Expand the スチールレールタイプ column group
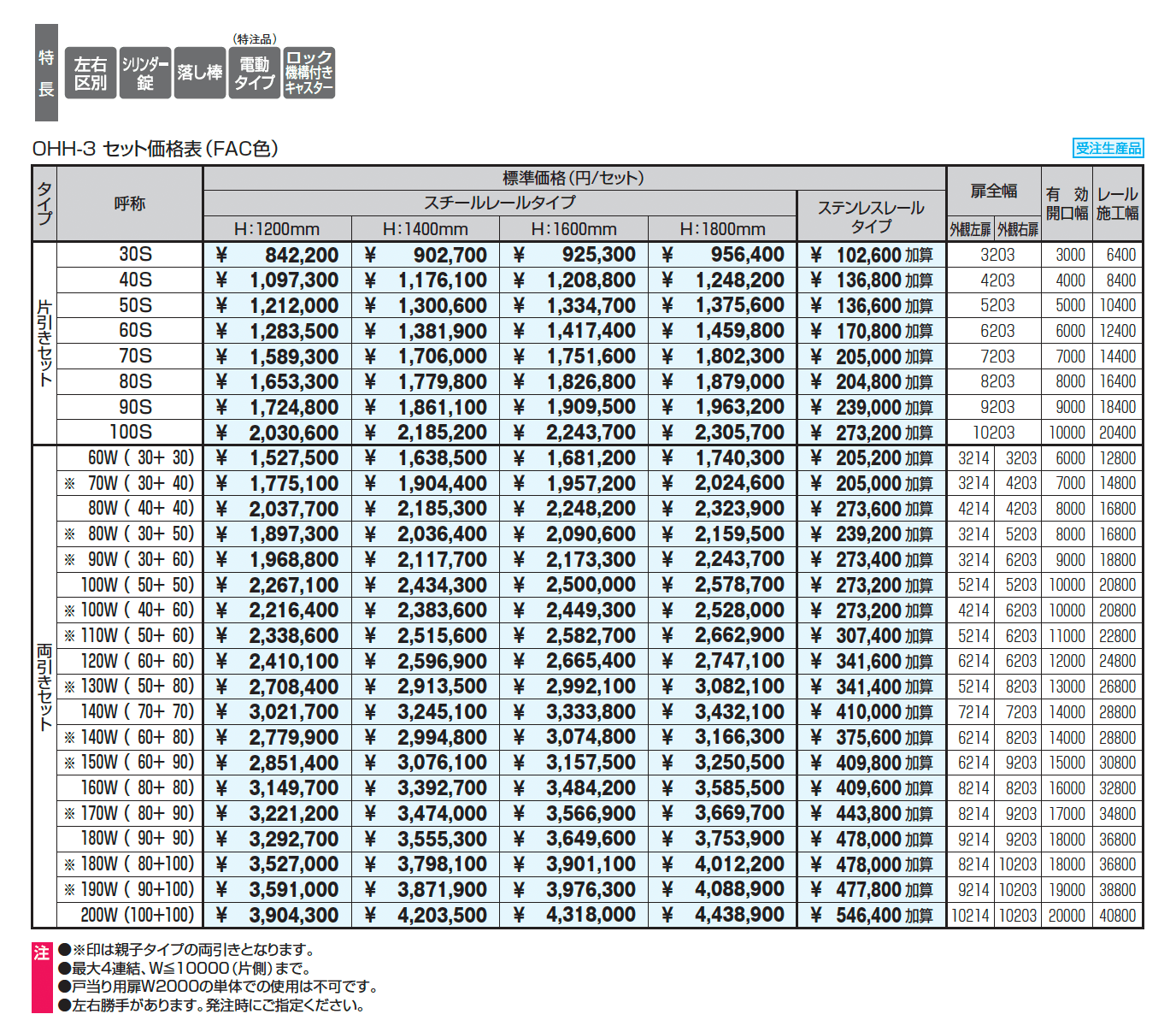This screenshot has width=1176, height=1020. pos(500,203)
